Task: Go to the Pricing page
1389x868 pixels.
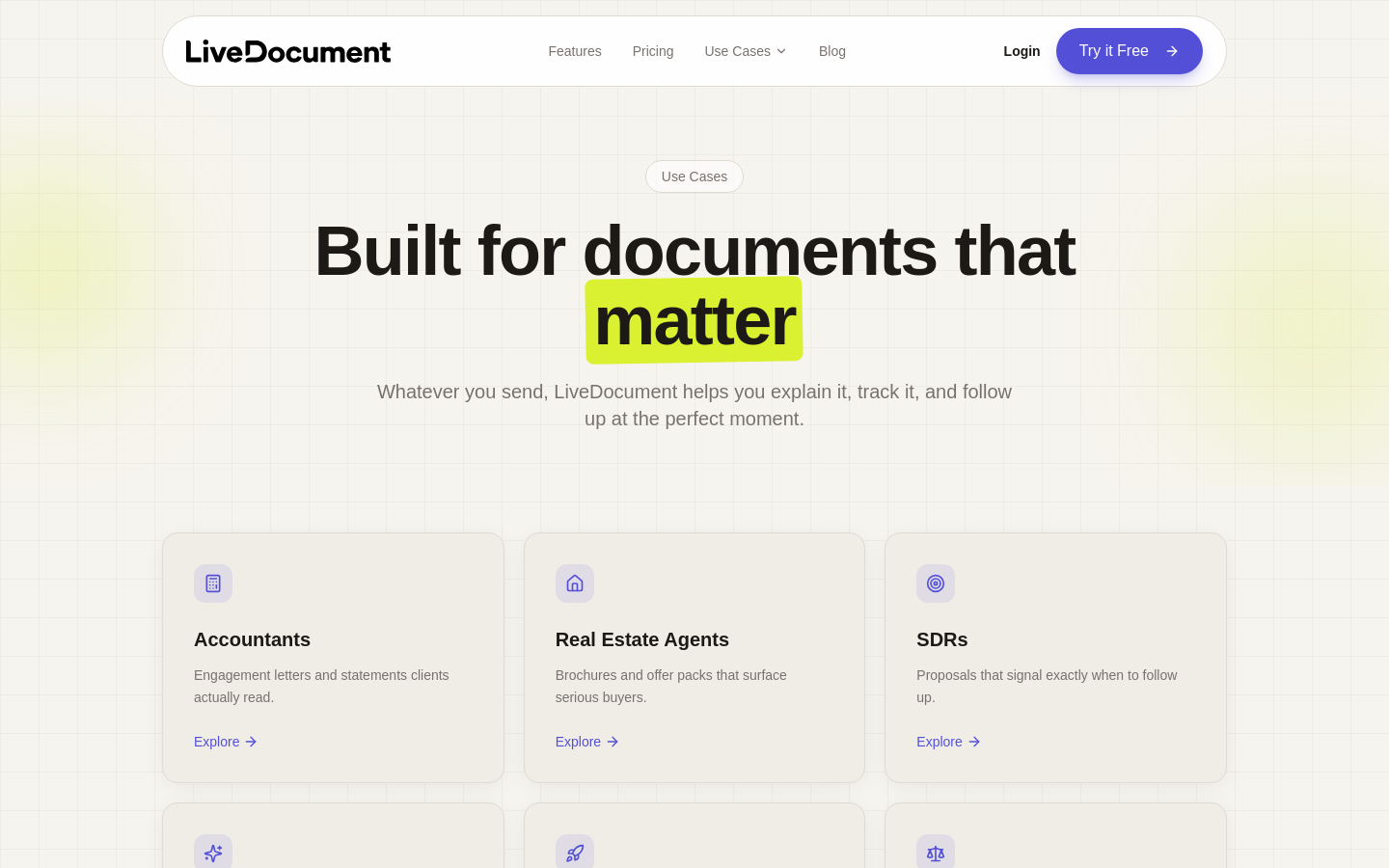Action: pyautogui.click(x=653, y=51)
